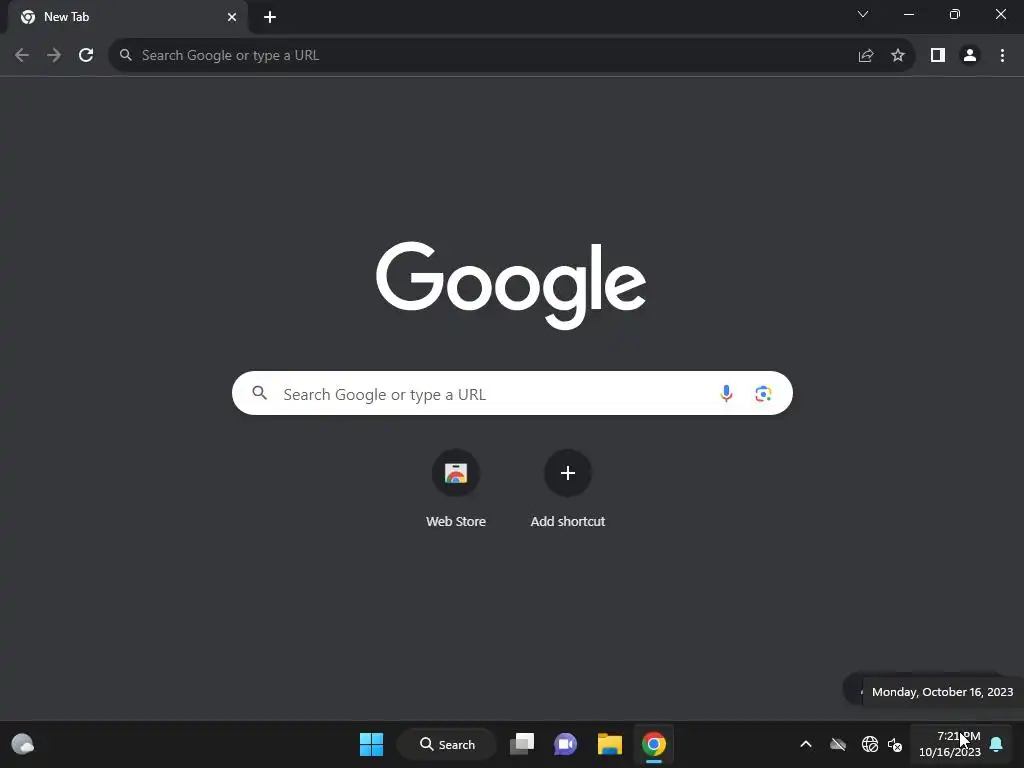Open notifications bell icon
Image resolution: width=1024 pixels, height=768 pixels.
click(x=997, y=744)
